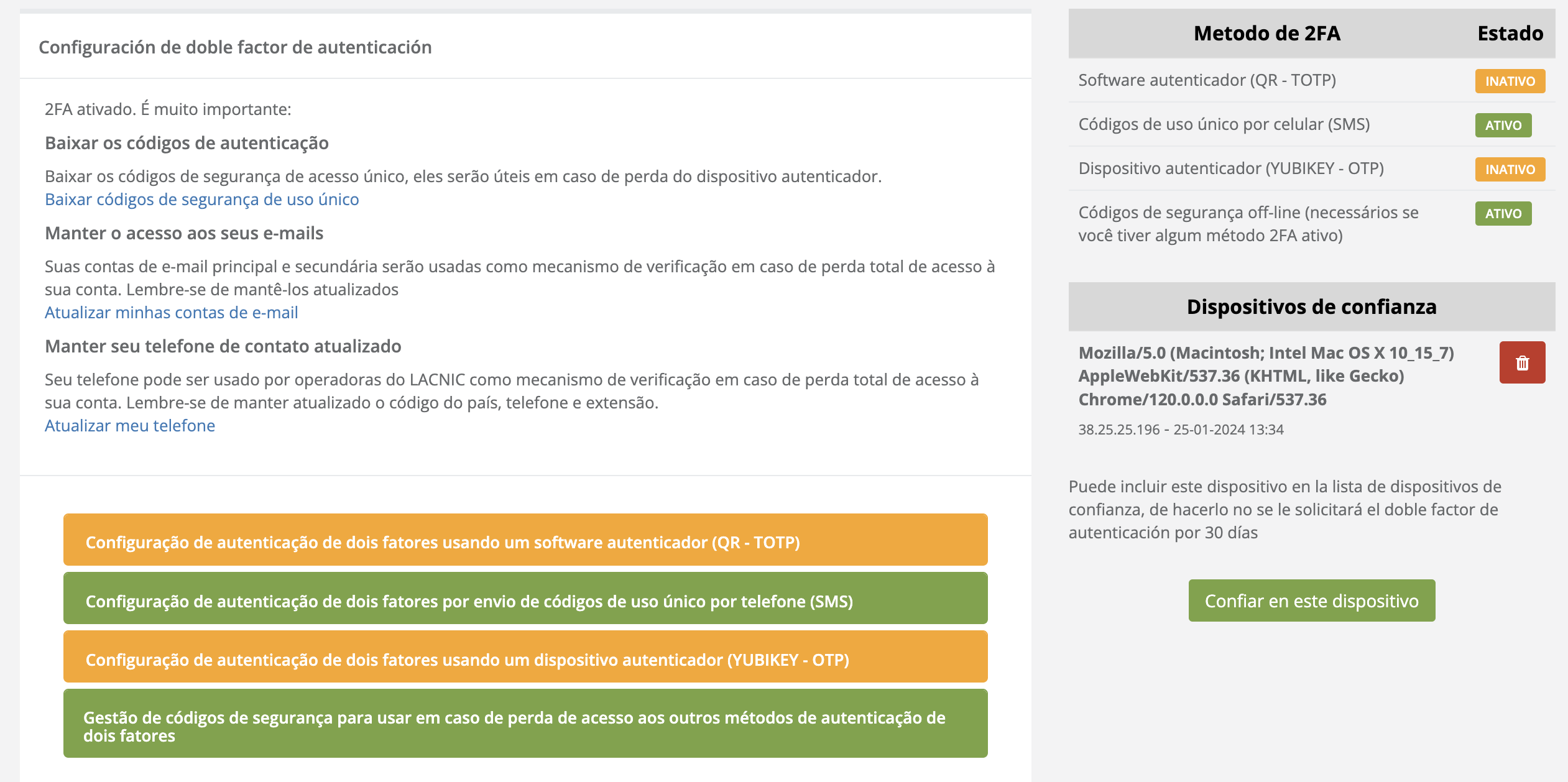Screen dimensions: 1568x782
Task: Open Atualizar meu telefone link
Action: point(129,426)
